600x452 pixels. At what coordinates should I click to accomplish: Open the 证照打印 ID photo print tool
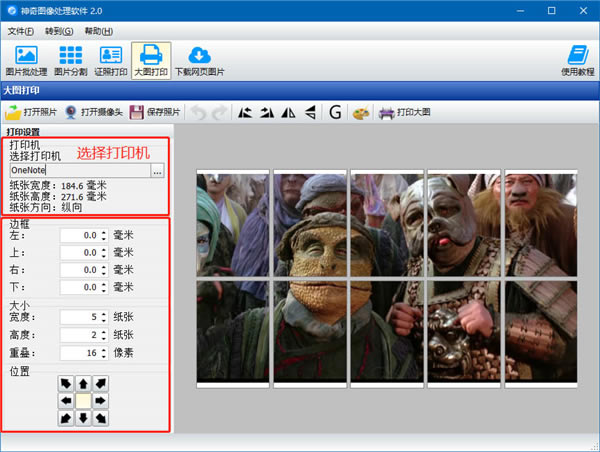[110, 61]
